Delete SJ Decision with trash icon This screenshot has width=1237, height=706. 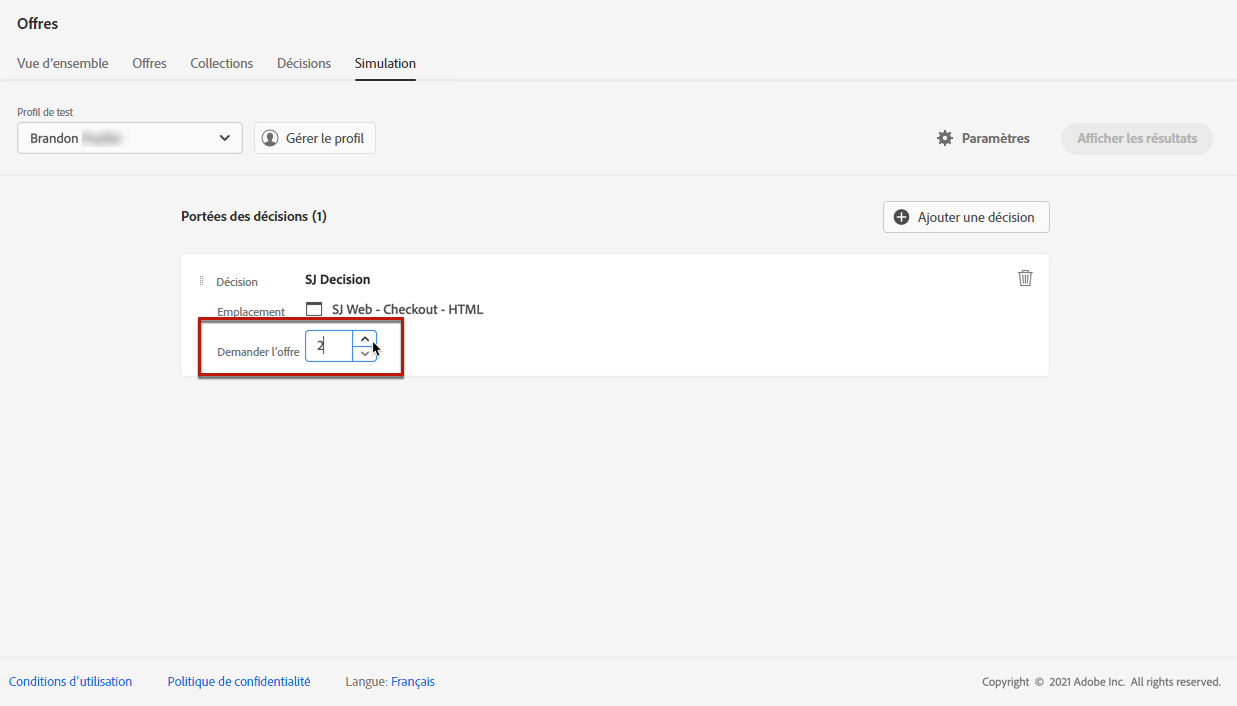(1025, 278)
